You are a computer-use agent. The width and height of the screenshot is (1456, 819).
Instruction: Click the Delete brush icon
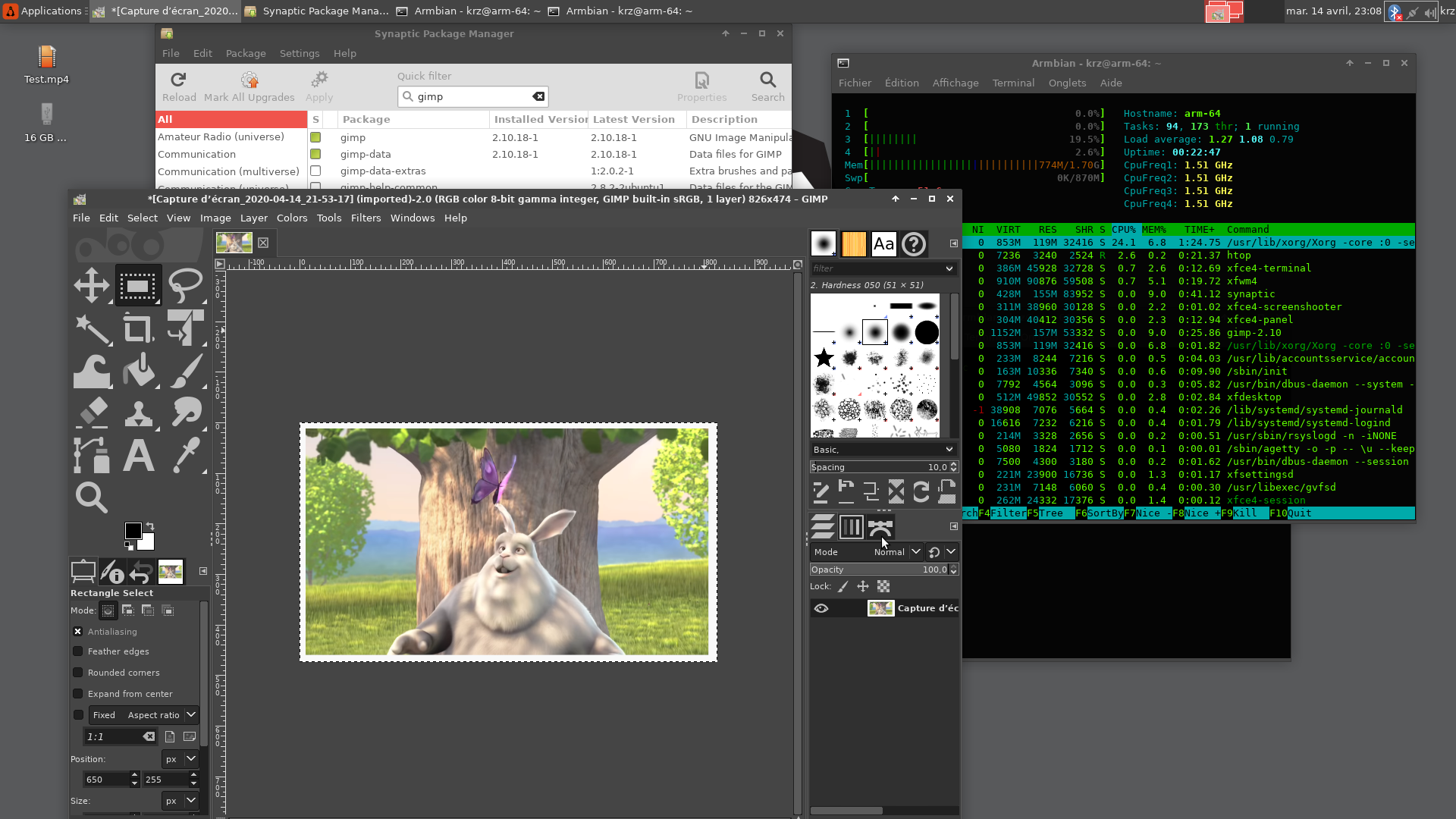896,492
